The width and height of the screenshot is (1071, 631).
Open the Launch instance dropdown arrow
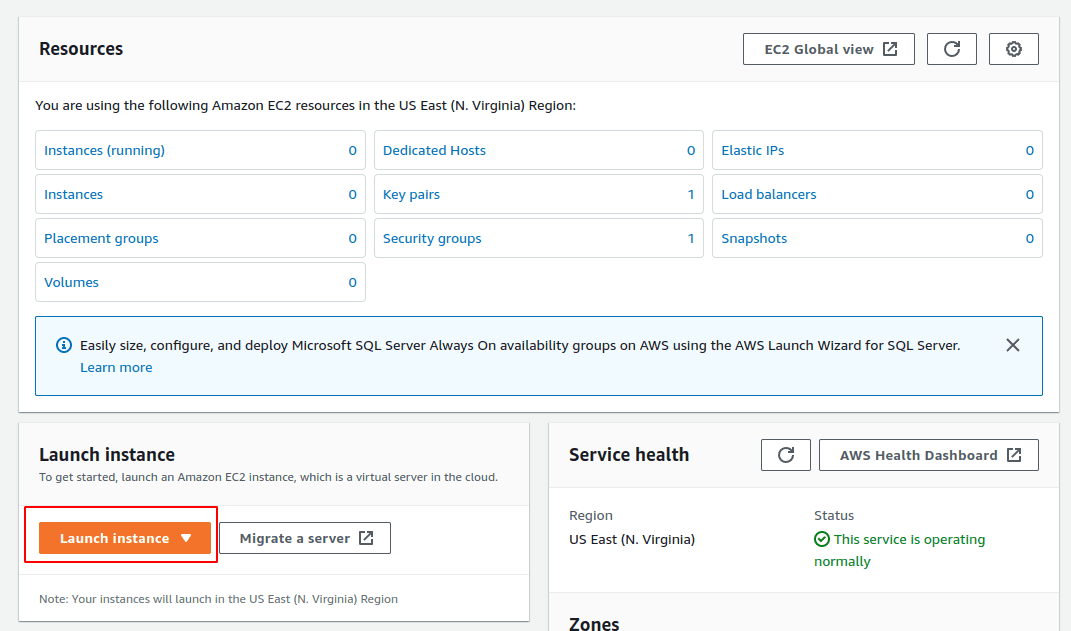tap(186, 537)
